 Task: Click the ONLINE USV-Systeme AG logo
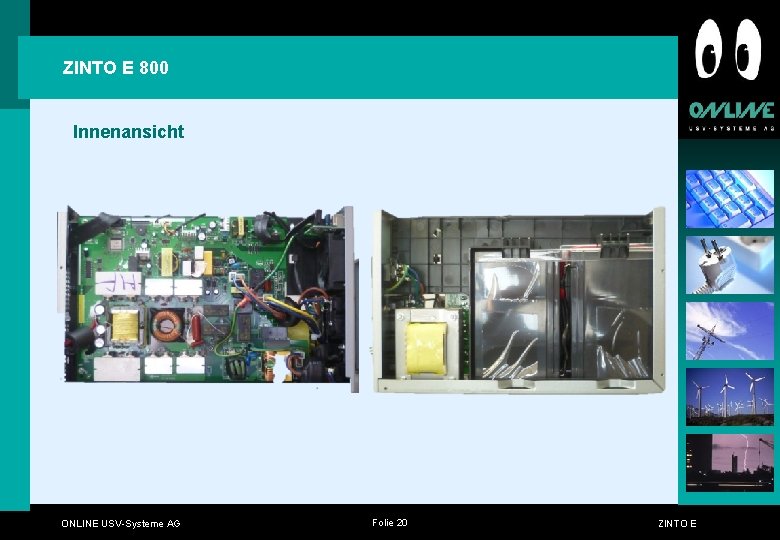tap(731, 116)
